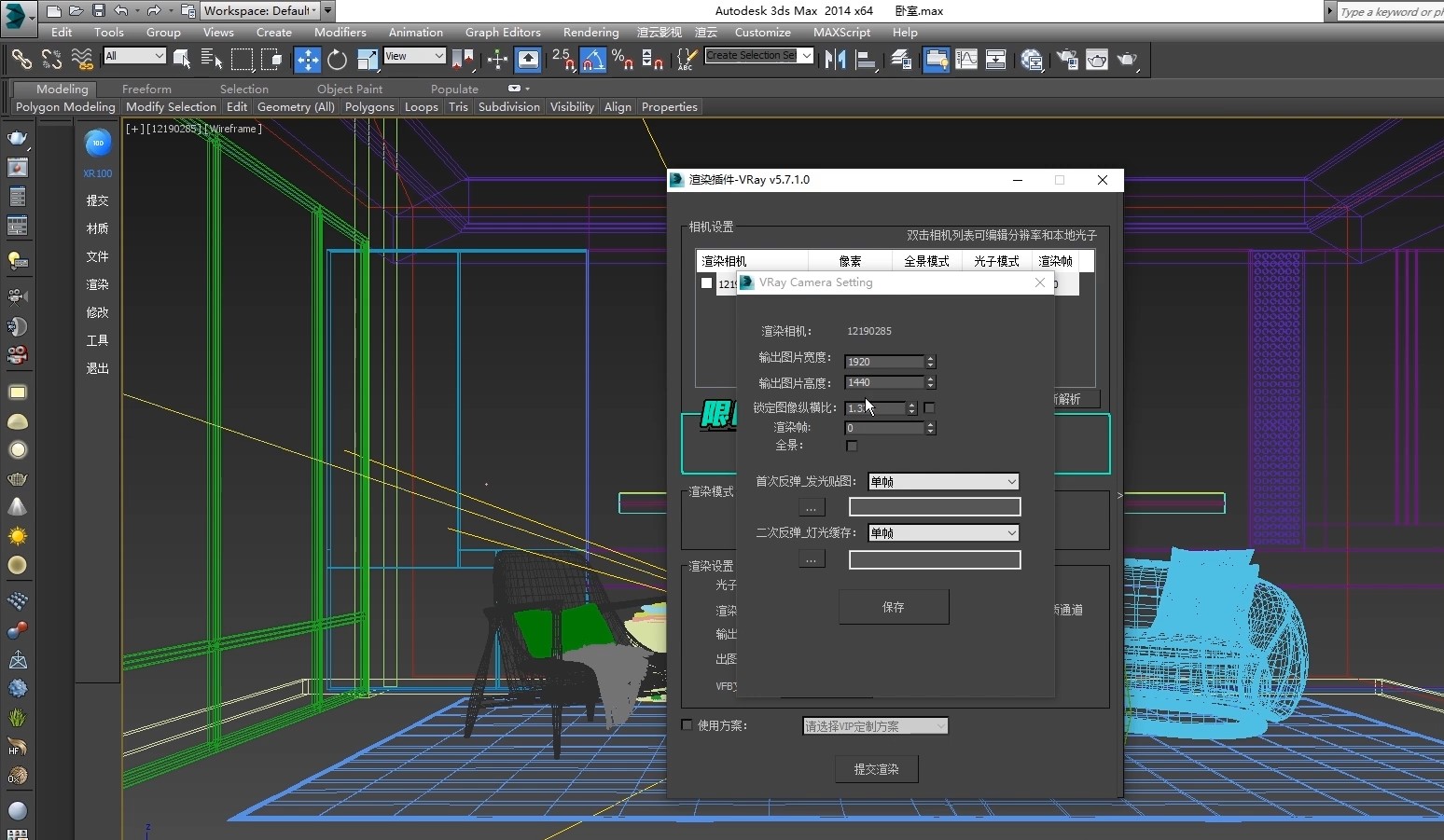This screenshot has width=1444, height=840.
Task: Click the output image width field
Action: click(884, 362)
